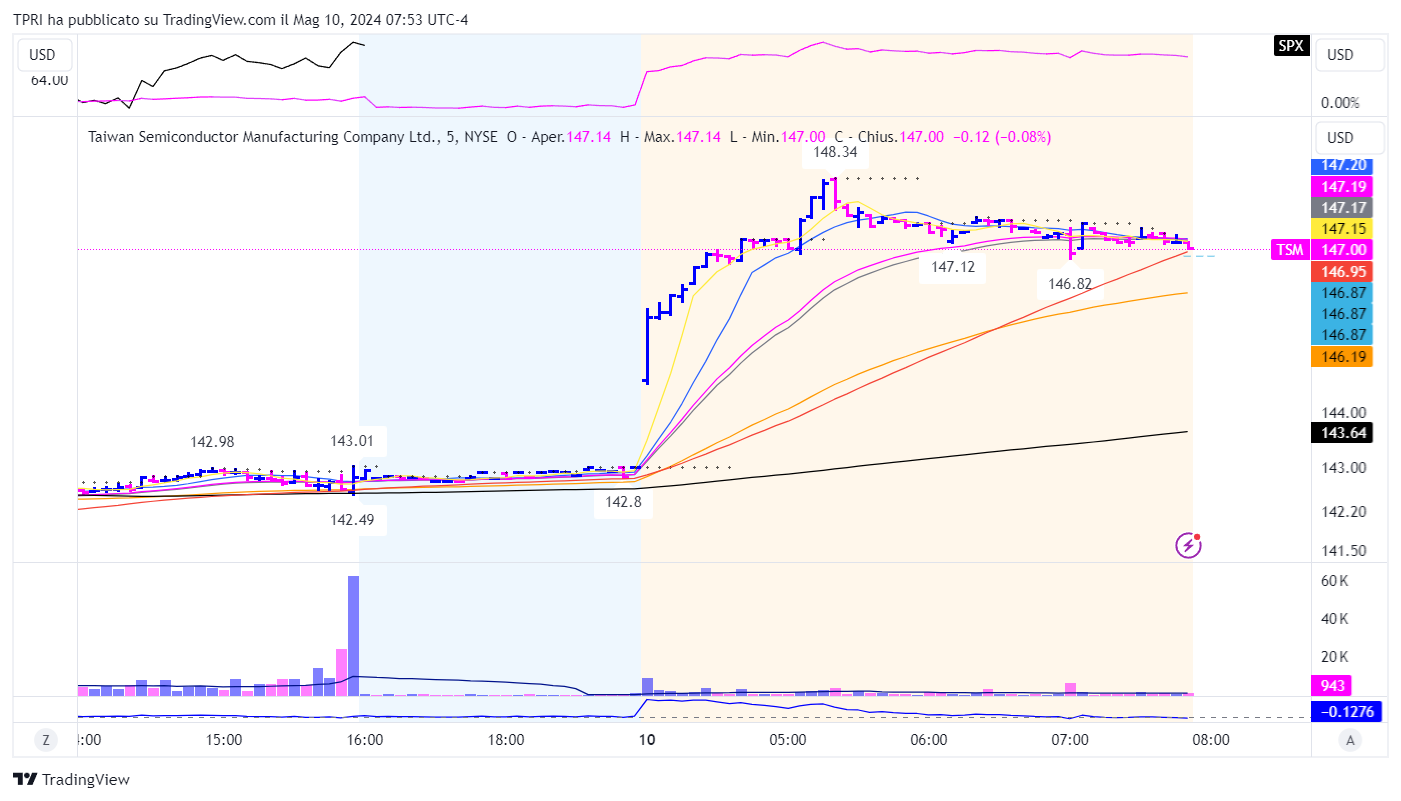Click the 146.82 low price annotation

click(1070, 284)
